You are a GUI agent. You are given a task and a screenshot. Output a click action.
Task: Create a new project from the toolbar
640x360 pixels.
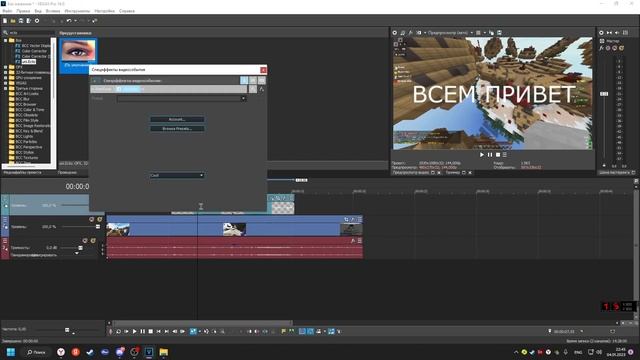5,20
